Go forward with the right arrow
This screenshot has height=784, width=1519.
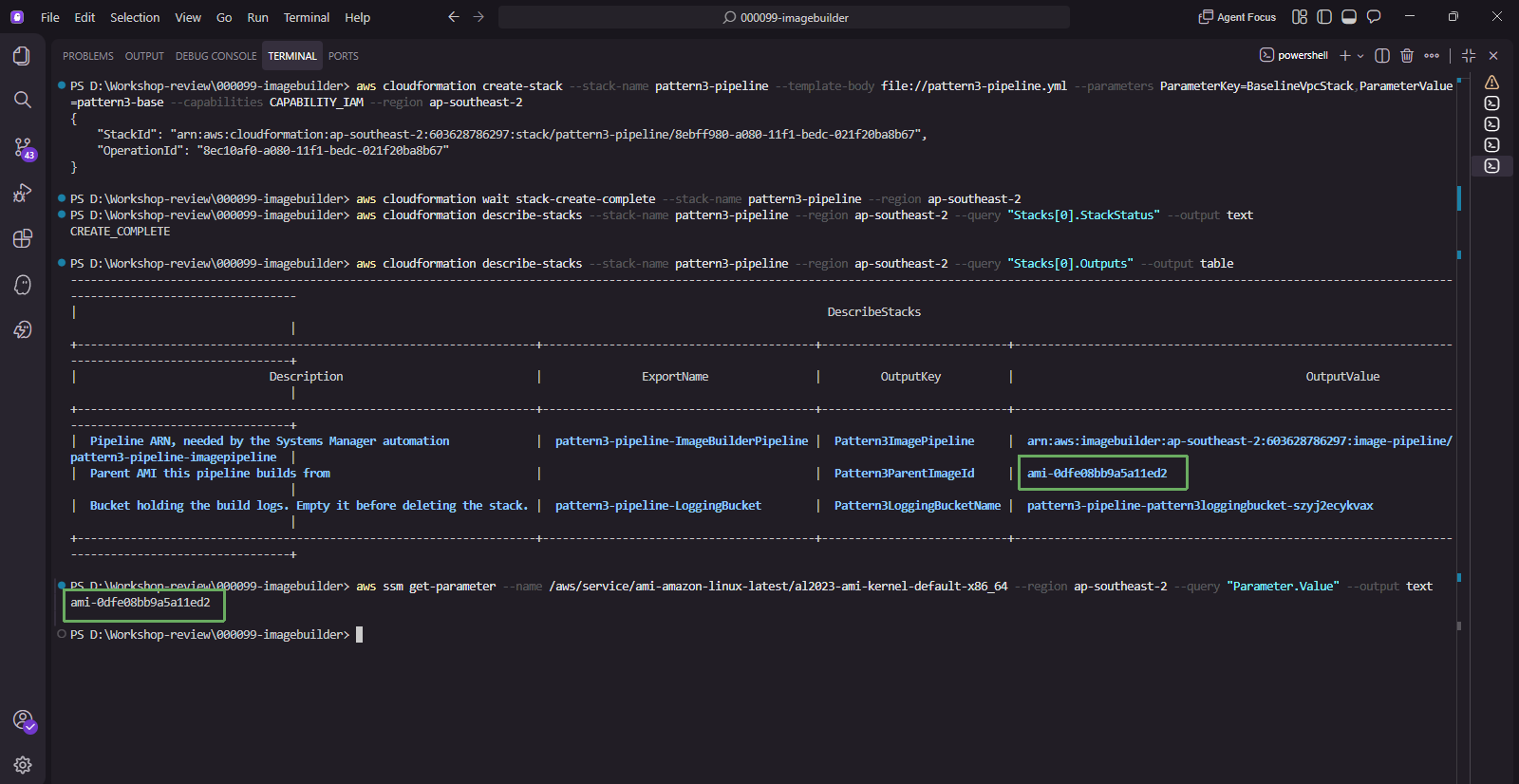pos(478,17)
